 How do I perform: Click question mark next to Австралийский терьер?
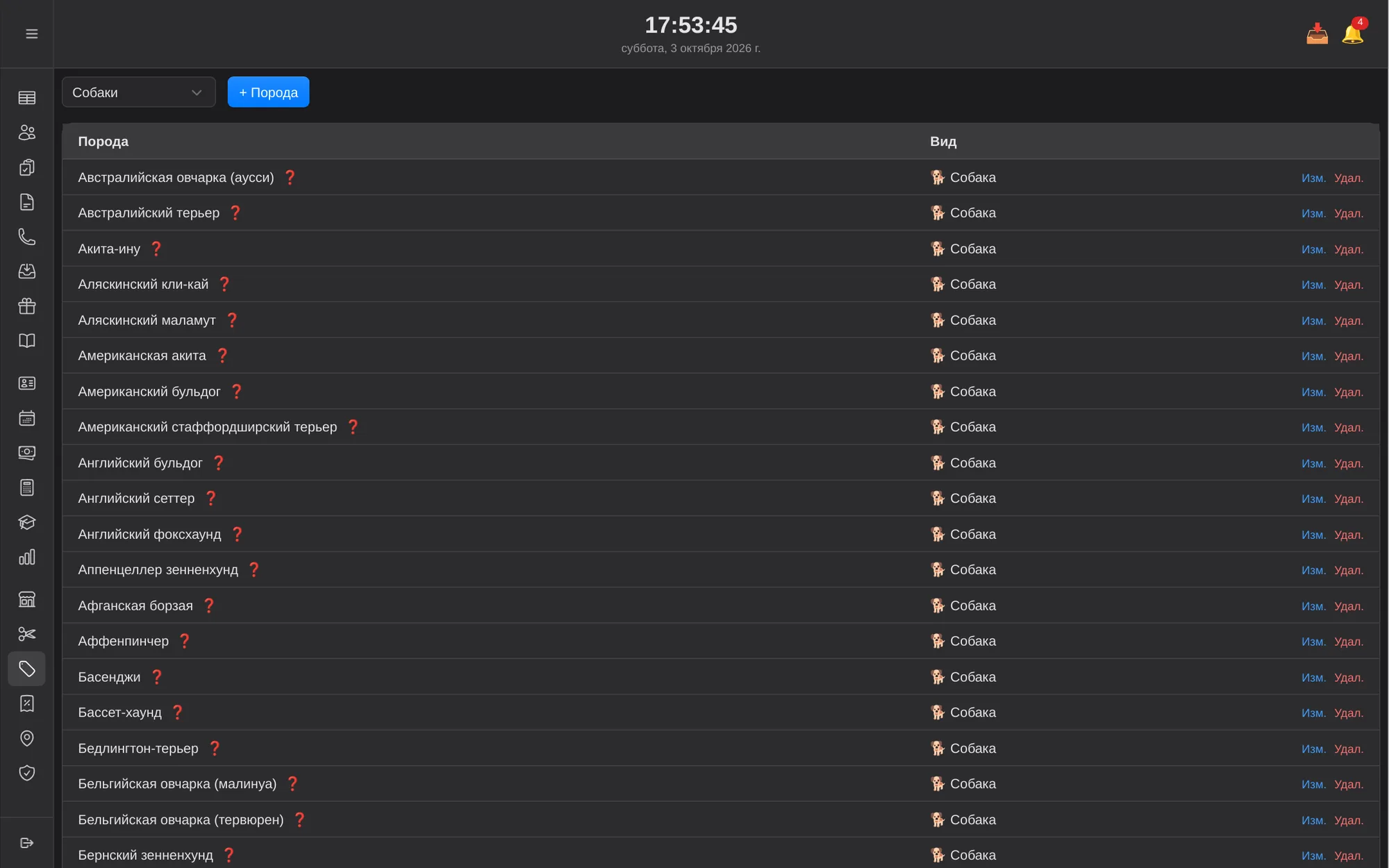click(x=235, y=213)
